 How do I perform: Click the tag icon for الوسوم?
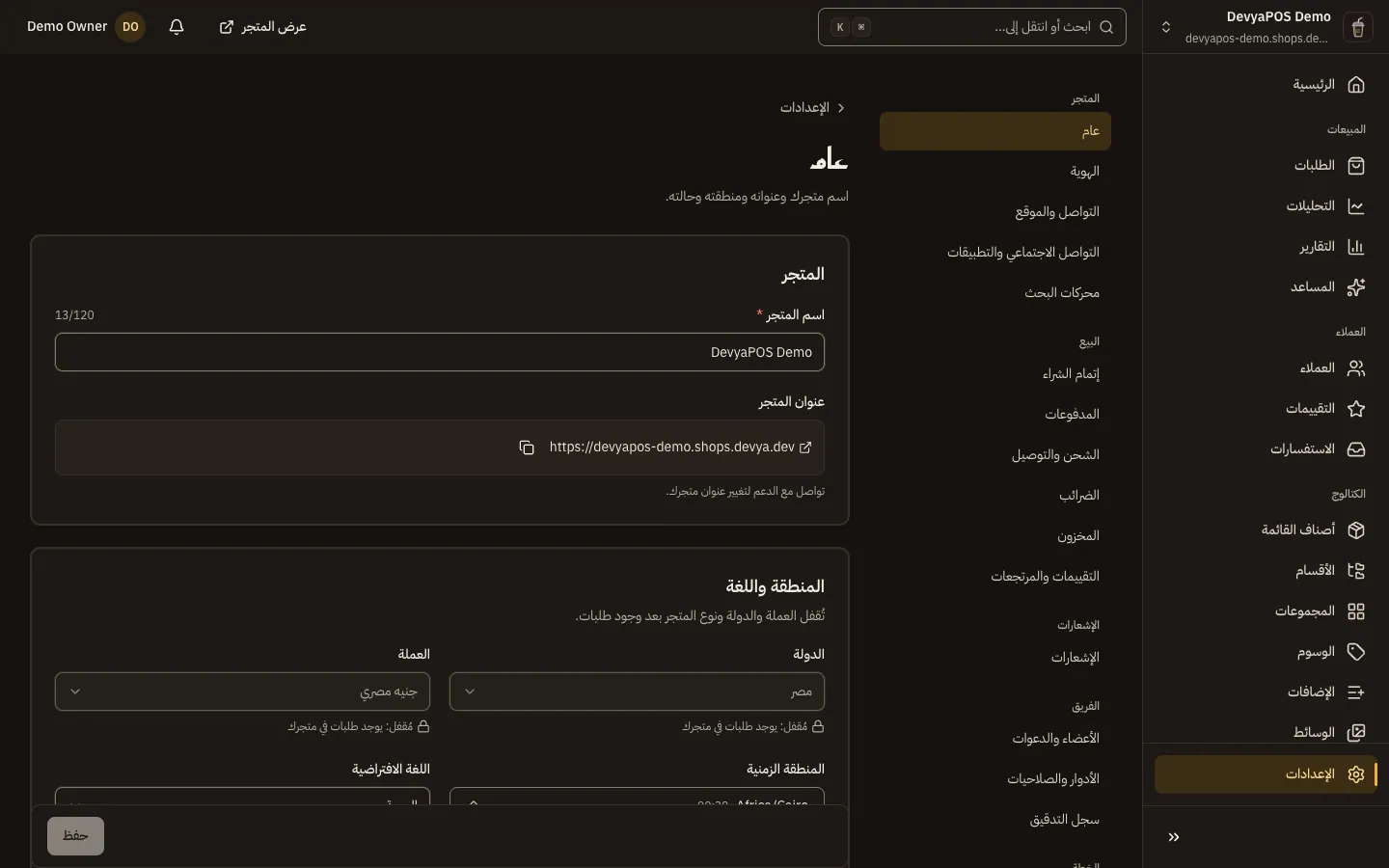(x=1356, y=652)
